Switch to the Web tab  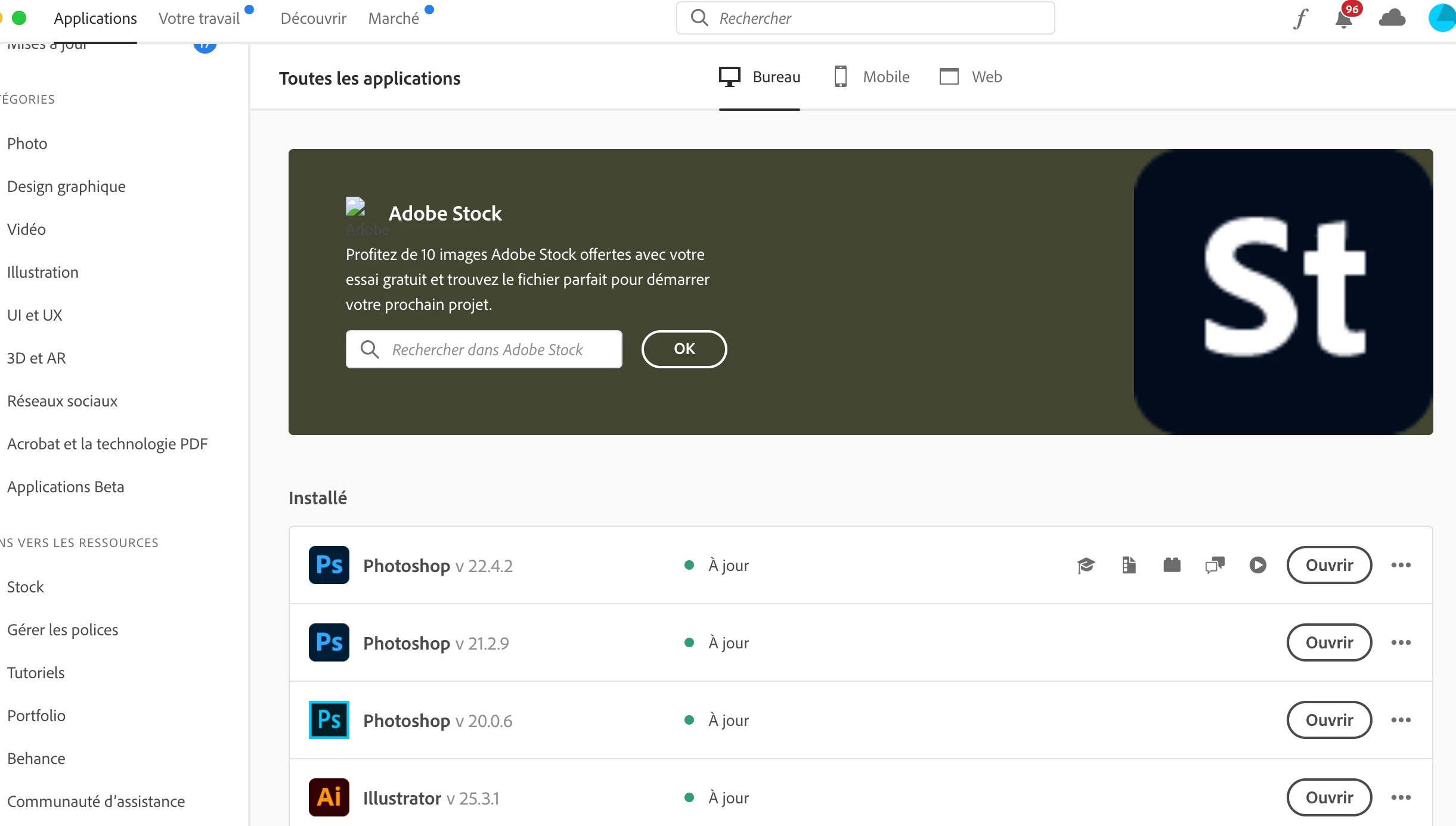(x=971, y=77)
